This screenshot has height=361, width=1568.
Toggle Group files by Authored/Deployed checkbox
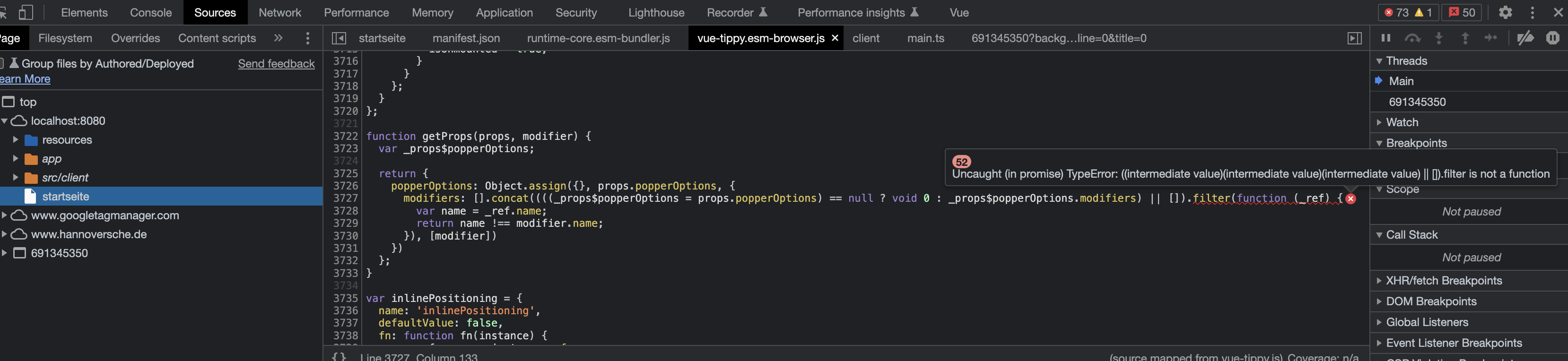(2, 63)
